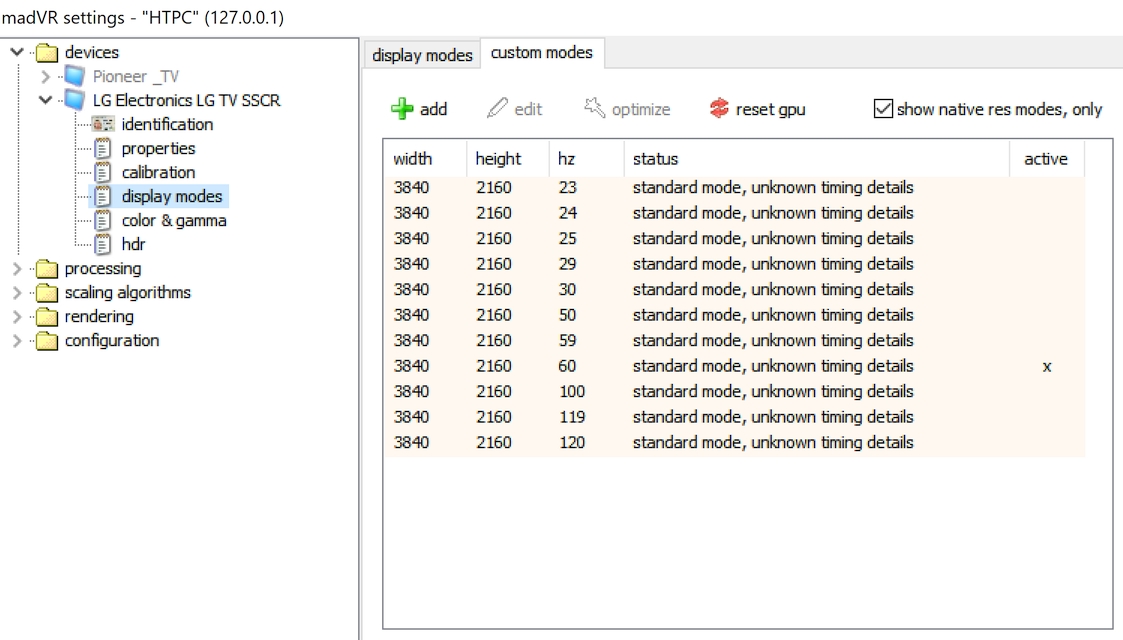Click the calibration page icon

coord(103,173)
